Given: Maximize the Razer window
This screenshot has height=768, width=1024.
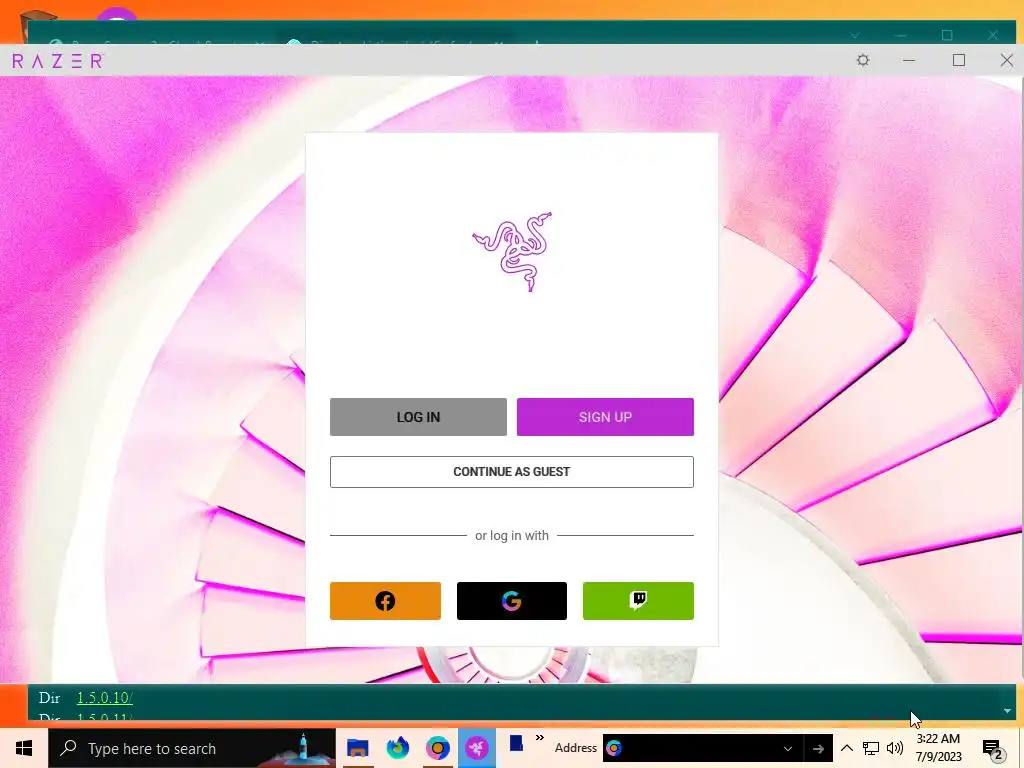Looking at the screenshot, I should pos(959,60).
